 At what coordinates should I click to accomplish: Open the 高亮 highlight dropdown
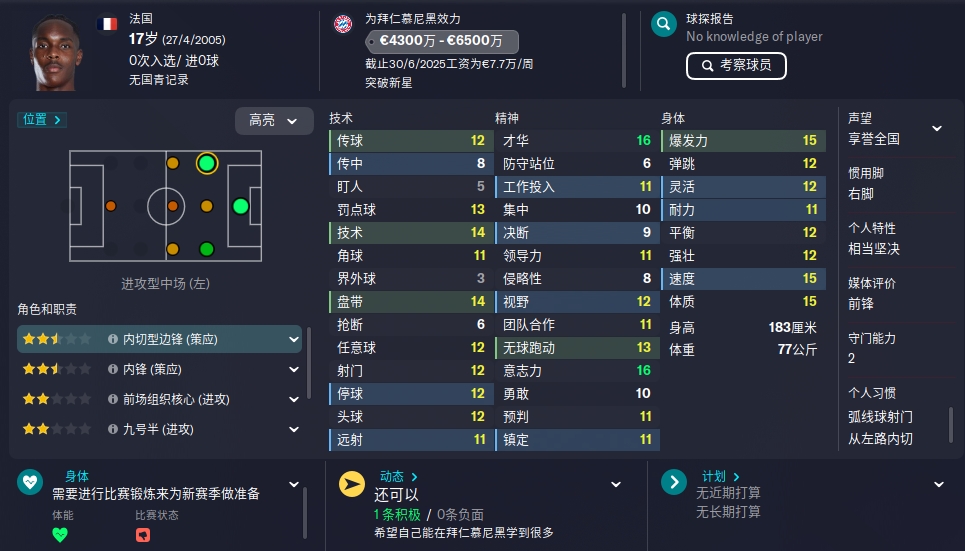[274, 121]
